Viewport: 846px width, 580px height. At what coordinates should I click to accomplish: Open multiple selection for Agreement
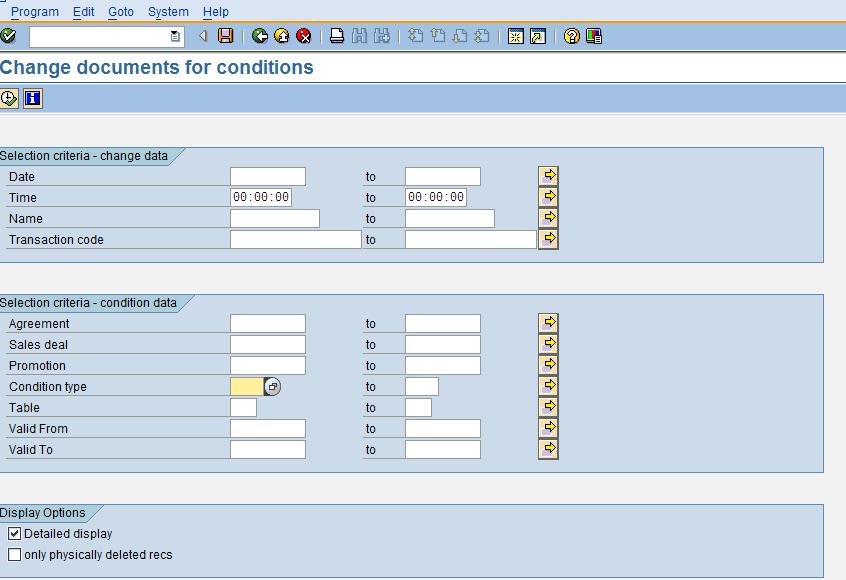(x=548, y=322)
